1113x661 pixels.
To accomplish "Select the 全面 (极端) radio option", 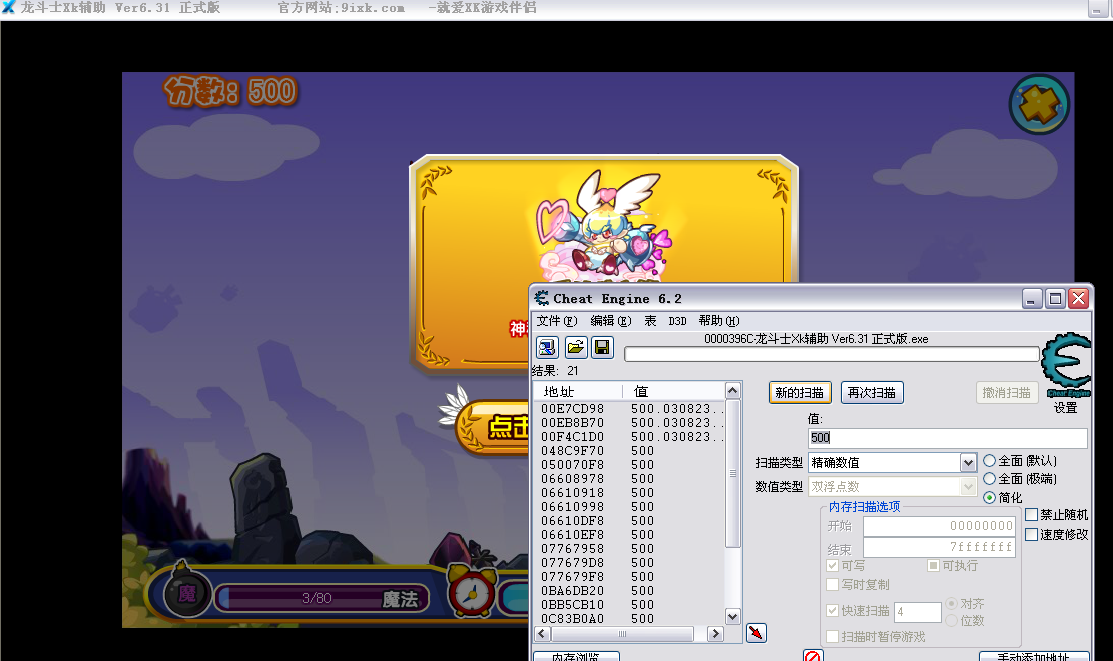I will [989, 479].
